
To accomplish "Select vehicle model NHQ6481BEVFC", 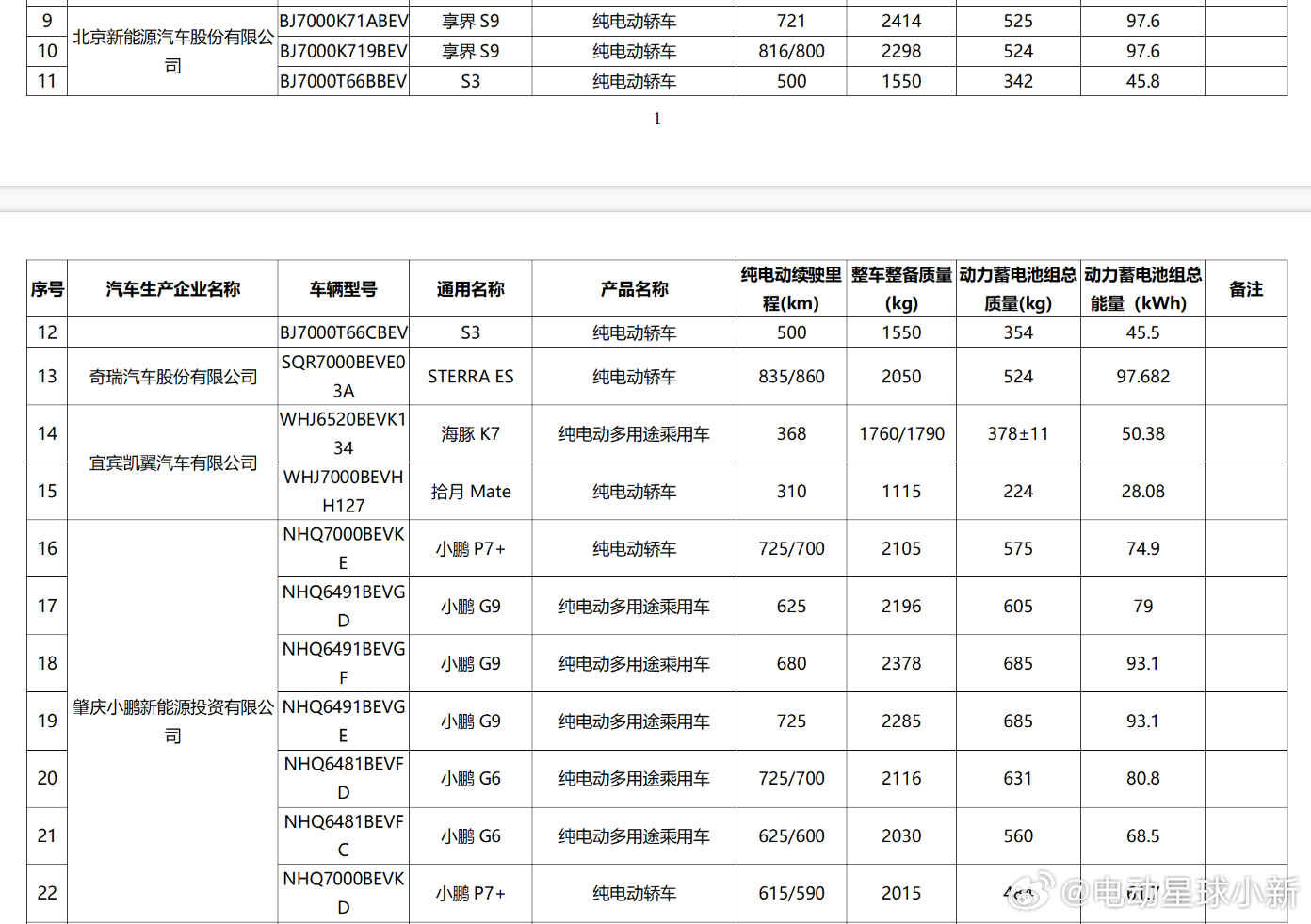I will 344,835.
